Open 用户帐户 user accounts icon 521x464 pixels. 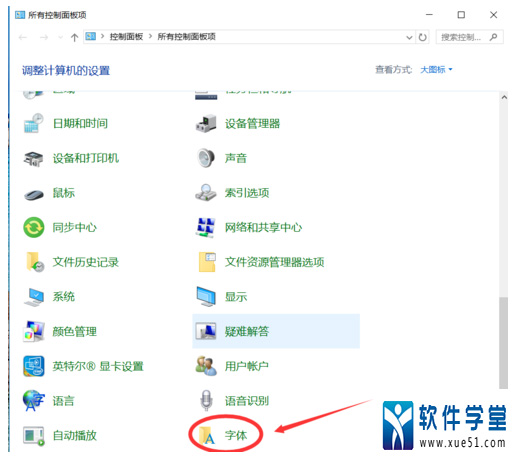206,366
